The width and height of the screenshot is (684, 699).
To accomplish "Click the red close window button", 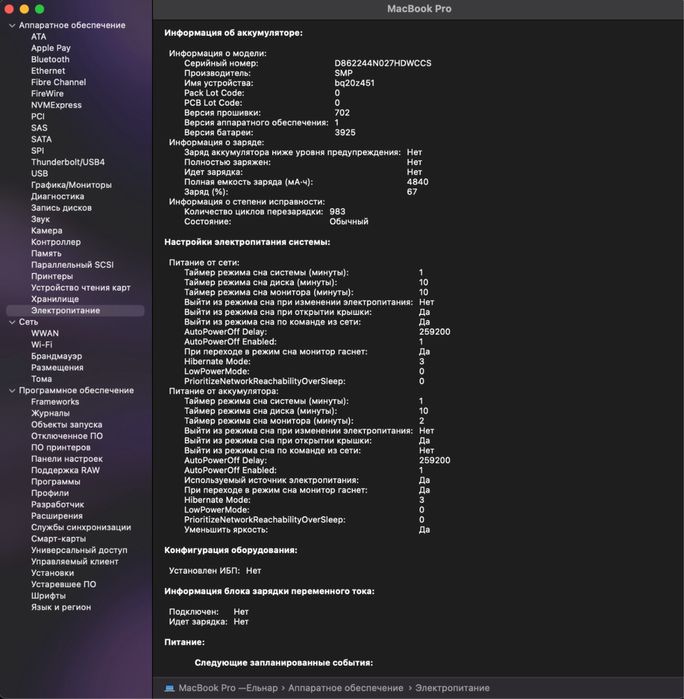I will tap(8, 8).
